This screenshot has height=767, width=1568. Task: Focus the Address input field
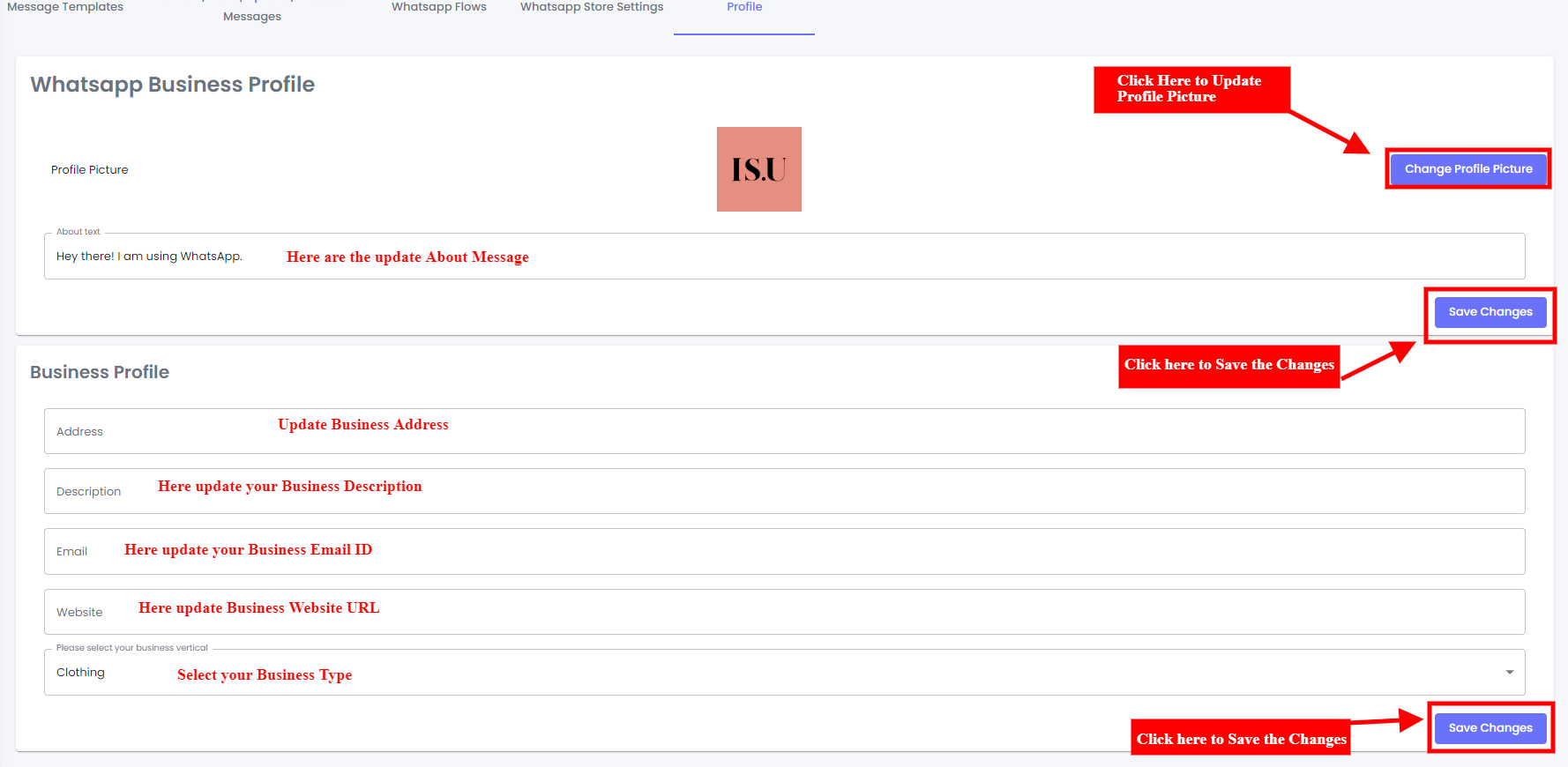coord(794,431)
